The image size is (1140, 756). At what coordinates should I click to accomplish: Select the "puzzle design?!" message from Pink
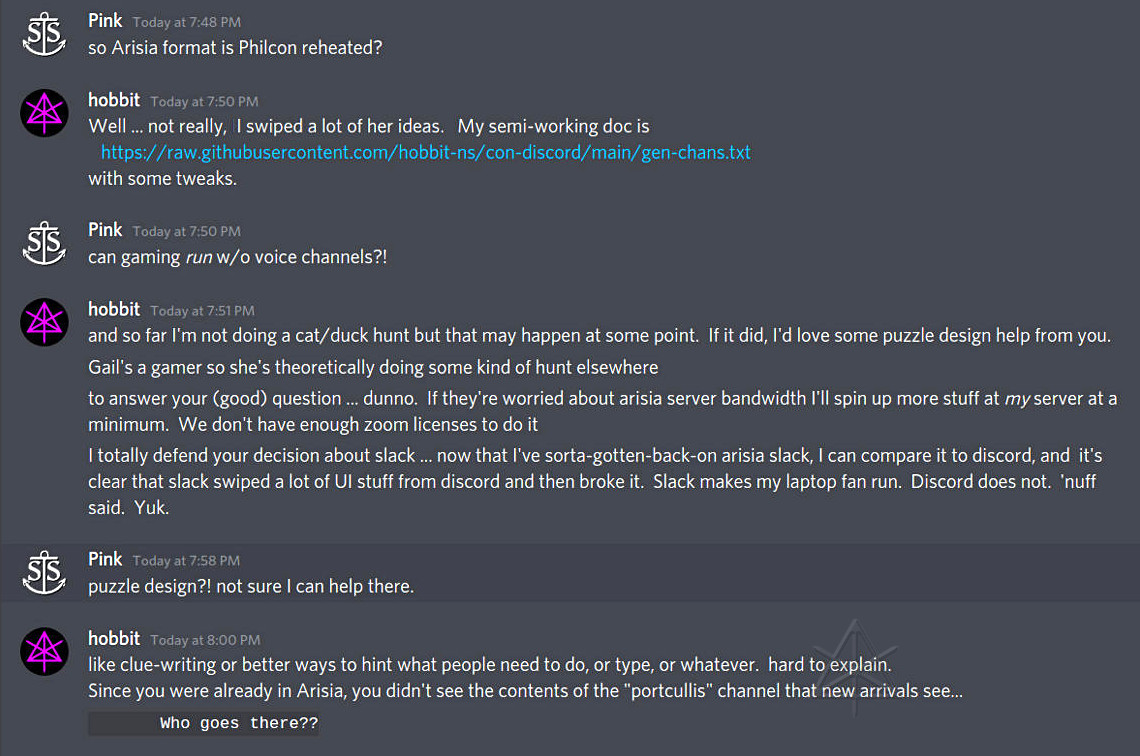click(x=250, y=586)
